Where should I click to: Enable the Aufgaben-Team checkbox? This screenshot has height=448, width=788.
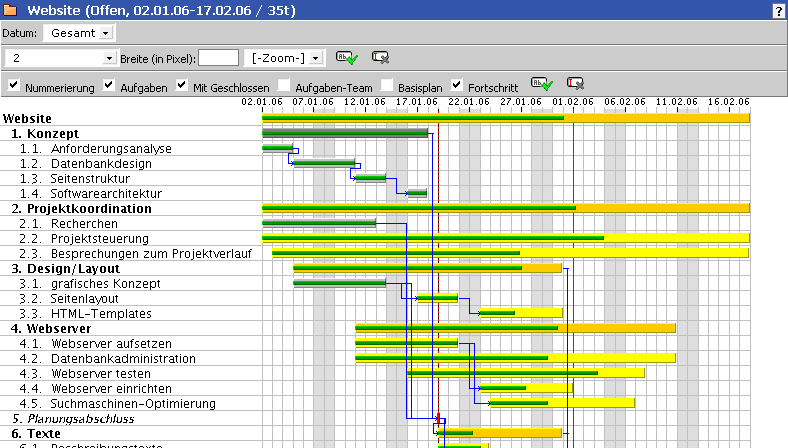click(x=284, y=85)
